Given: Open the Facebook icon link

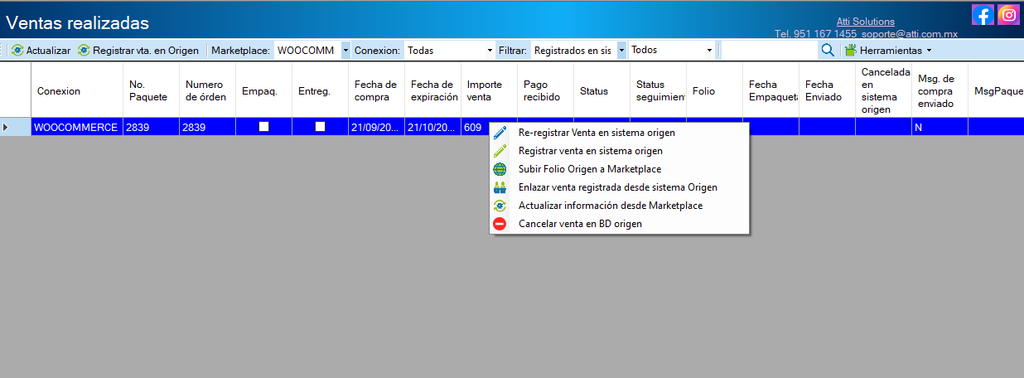Looking at the screenshot, I should 983,14.
